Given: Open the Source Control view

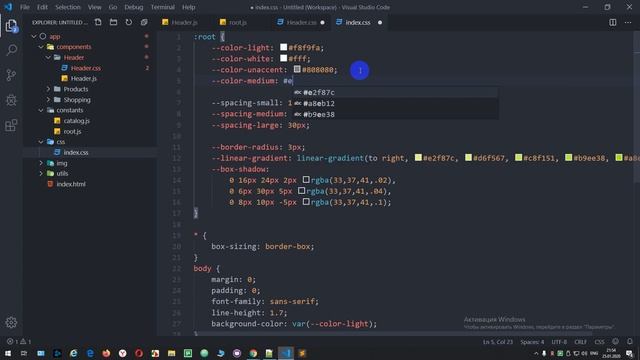Looking at the screenshot, I should (11, 75).
